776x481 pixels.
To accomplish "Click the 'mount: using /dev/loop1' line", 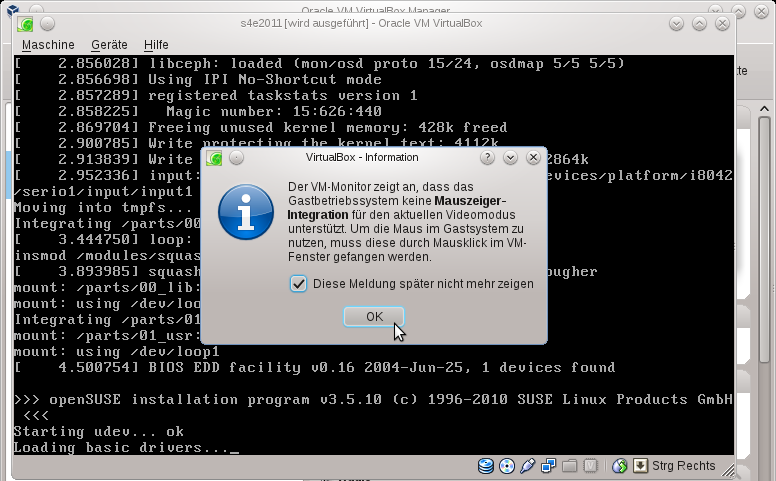I will point(117,351).
